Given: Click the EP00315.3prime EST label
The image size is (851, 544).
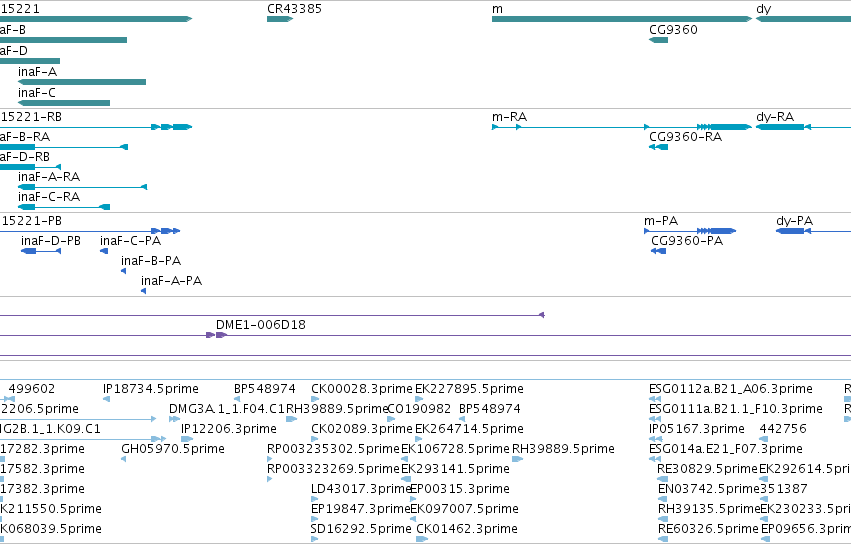Looking at the screenshot, I should pyautogui.click(x=460, y=489).
